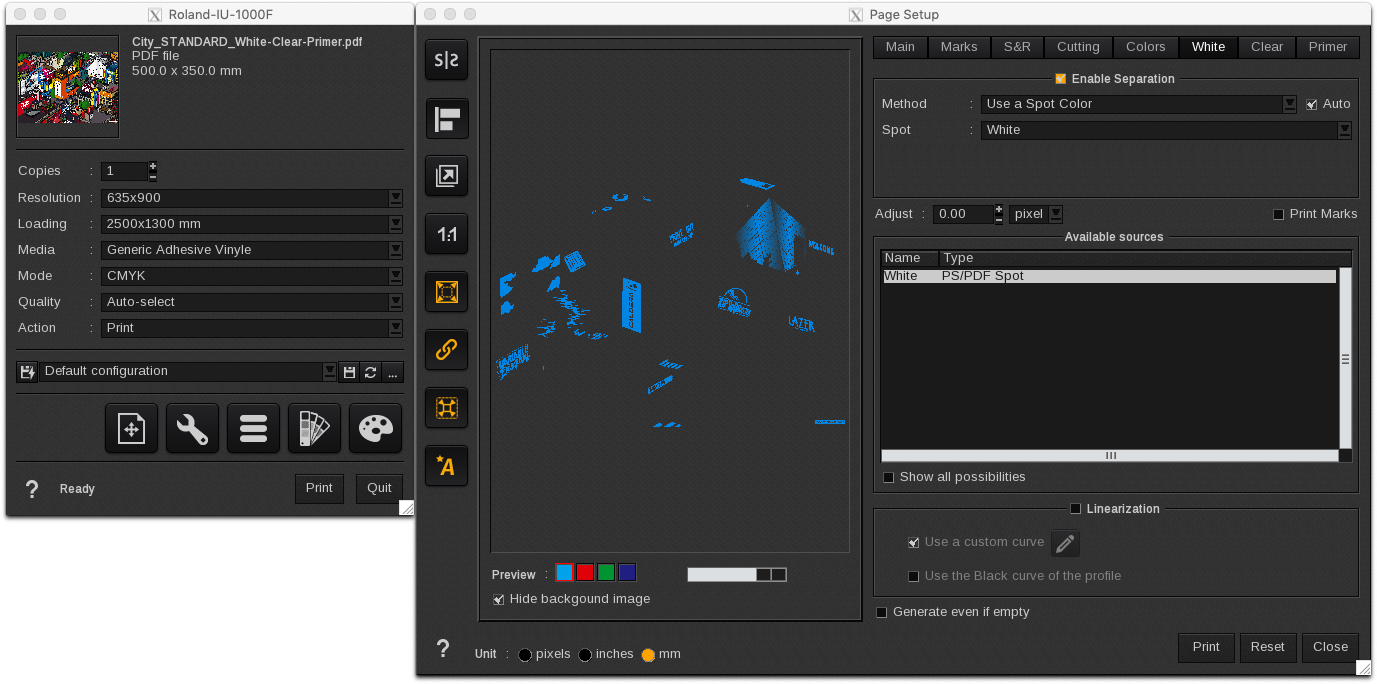The width and height of the screenshot is (1377, 684).
Task: Open the Colors tab in Page Setup
Action: (1145, 46)
